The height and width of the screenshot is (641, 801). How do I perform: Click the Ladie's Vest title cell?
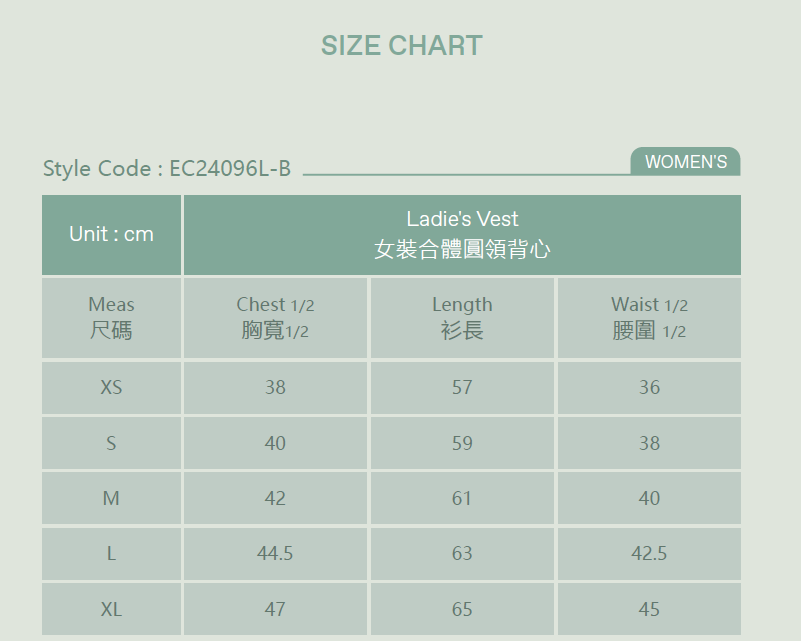(462, 234)
